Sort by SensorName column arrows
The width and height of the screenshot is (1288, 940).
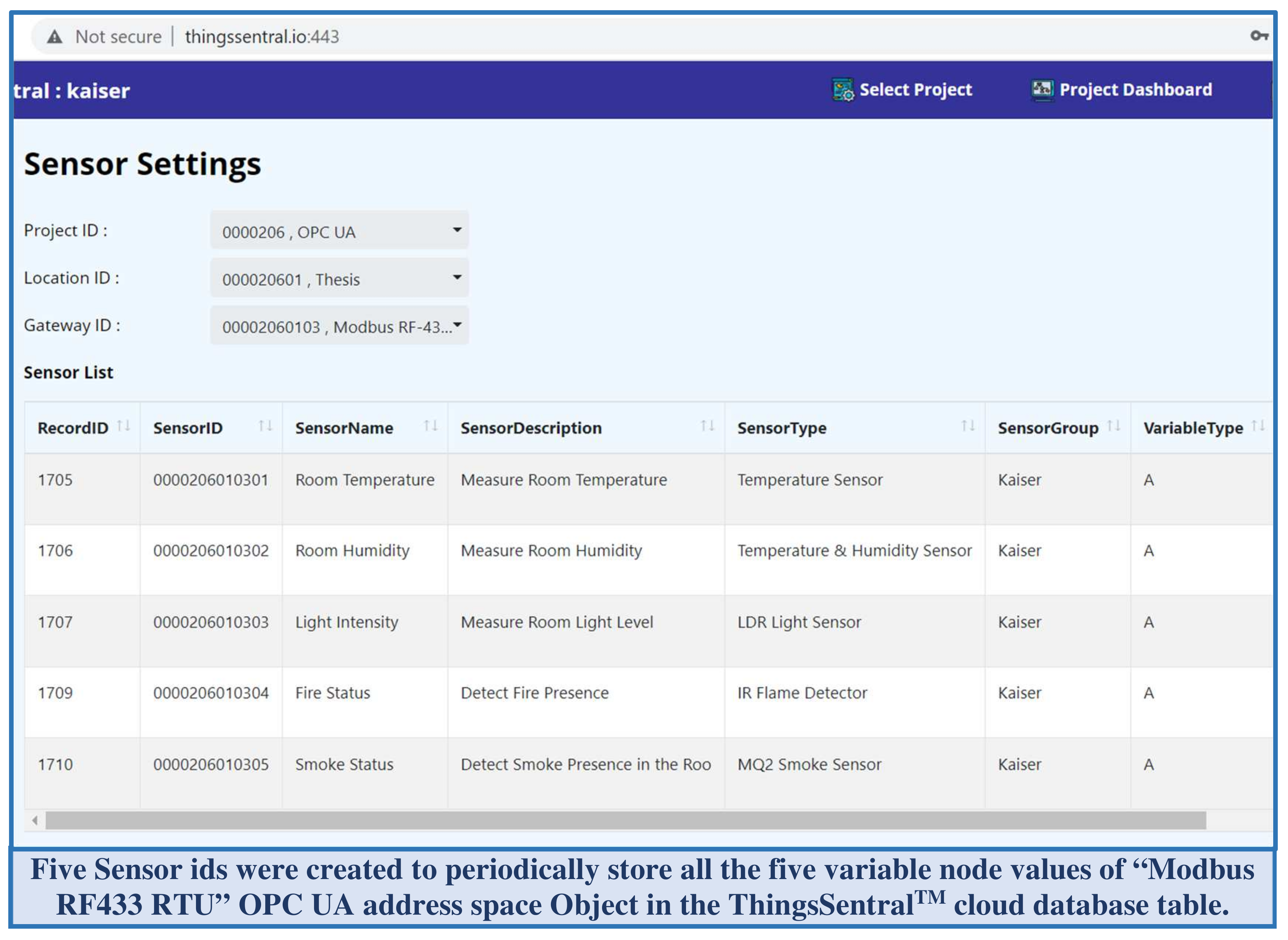[431, 426]
